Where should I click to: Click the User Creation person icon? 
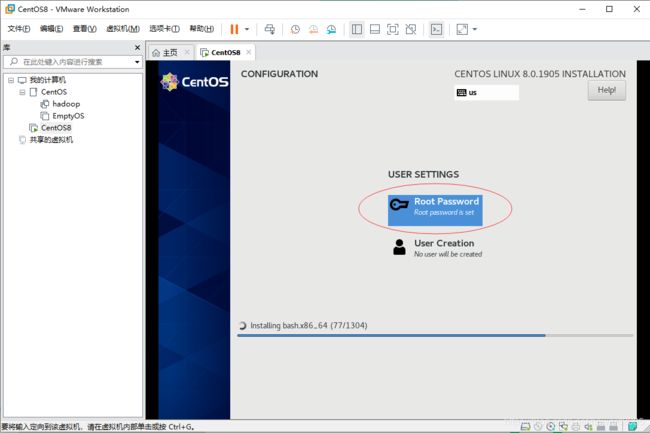pos(399,247)
